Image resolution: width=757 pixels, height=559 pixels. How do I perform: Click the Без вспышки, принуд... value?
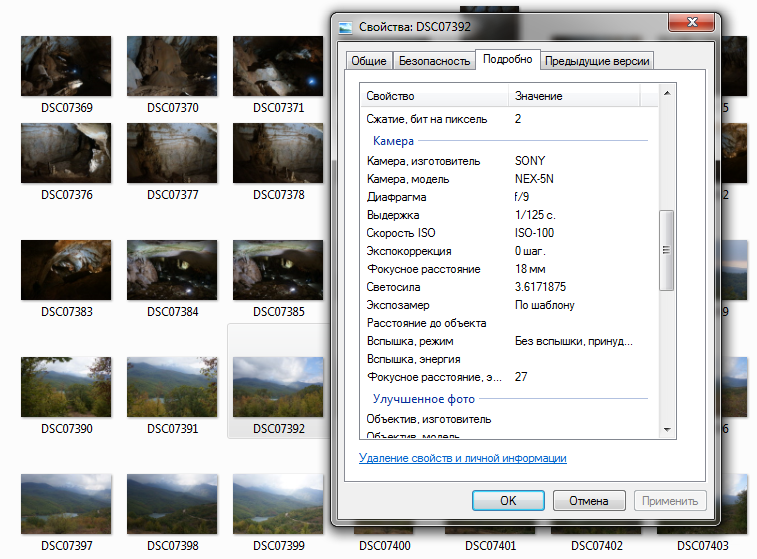click(x=574, y=341)
